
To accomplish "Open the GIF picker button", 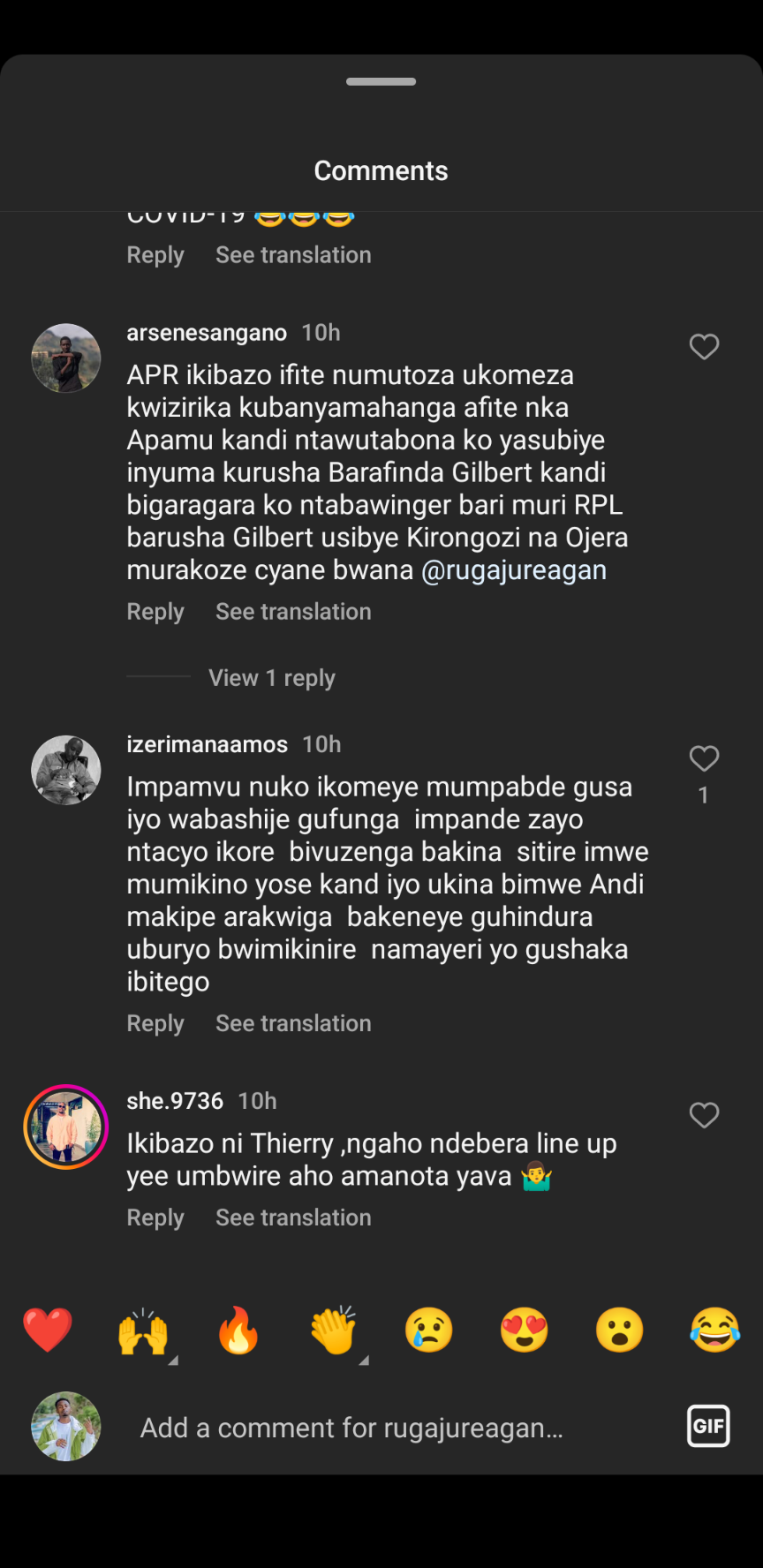I will (708, 1426).
